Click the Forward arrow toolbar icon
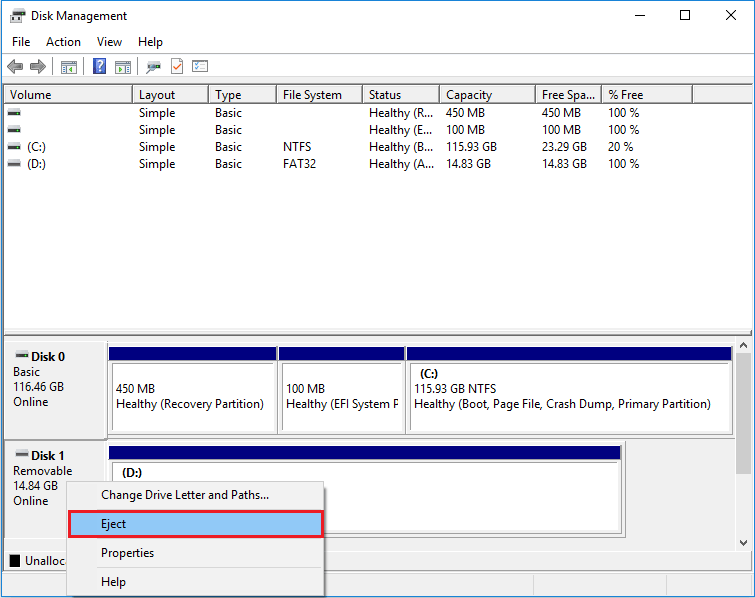 38,66
